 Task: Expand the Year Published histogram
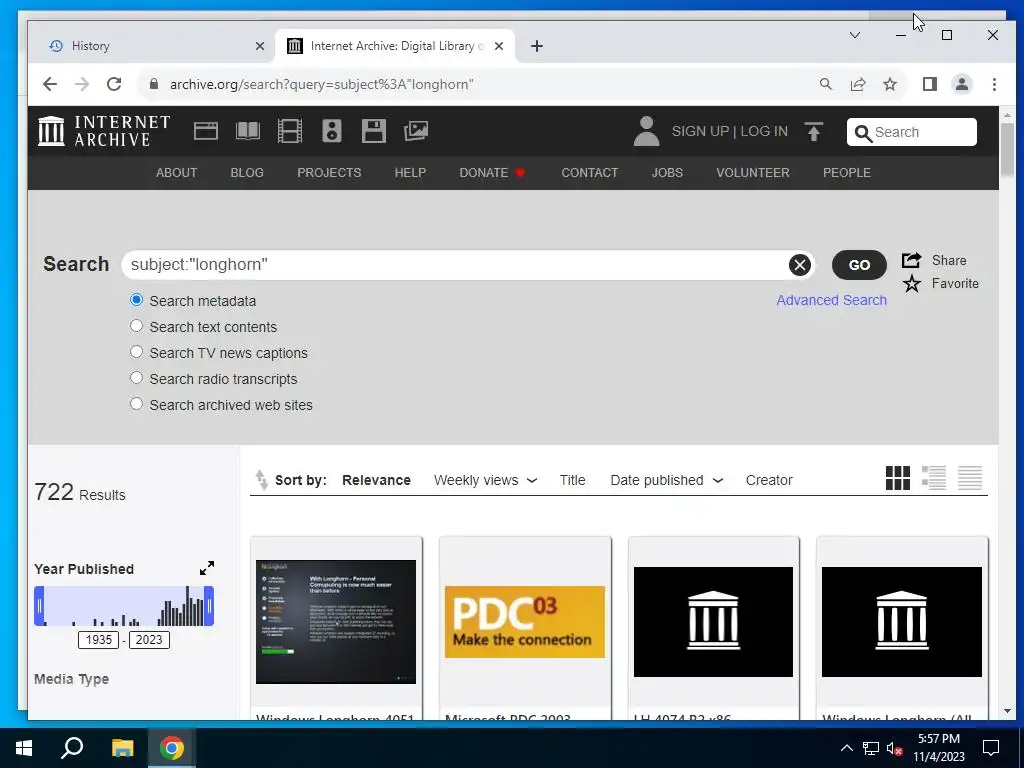(207, 568)
